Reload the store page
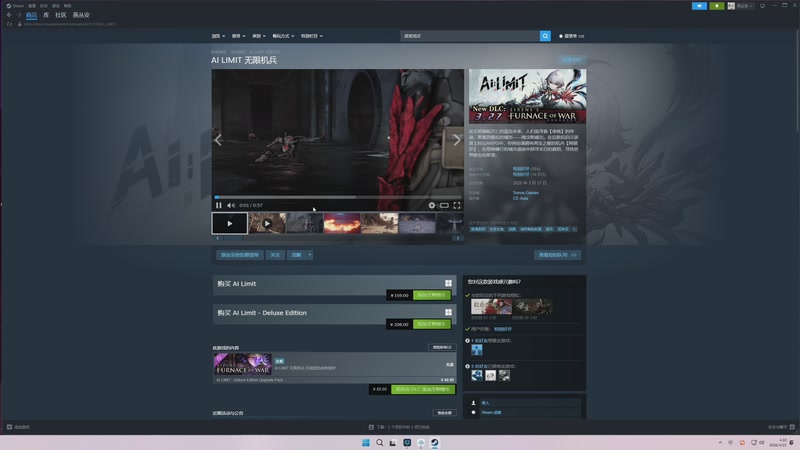This screenshot has width=800, height=450. (9, 24)
